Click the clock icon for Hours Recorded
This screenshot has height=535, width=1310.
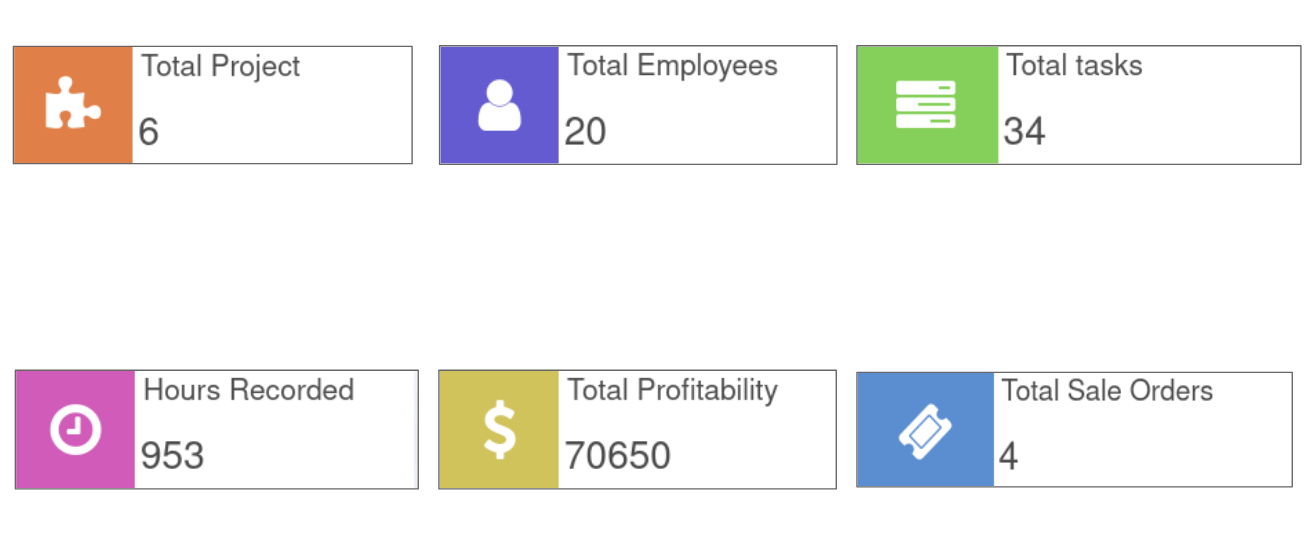tap(75, 430)
